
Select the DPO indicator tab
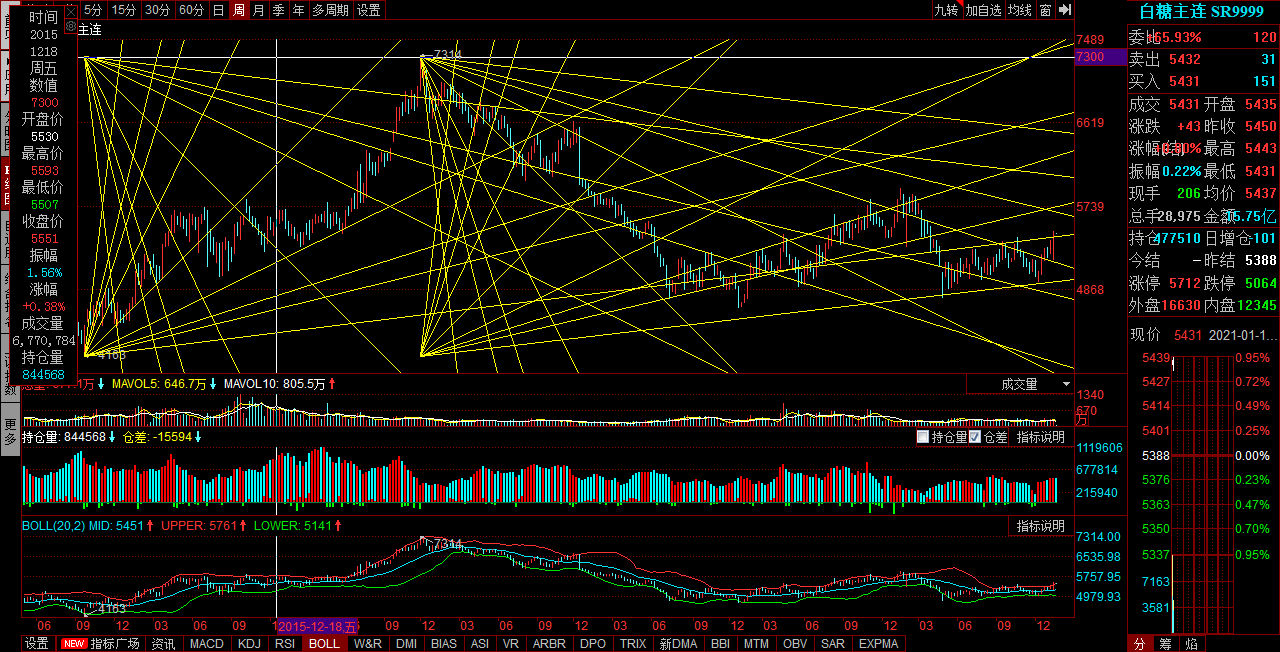(593, 644)
